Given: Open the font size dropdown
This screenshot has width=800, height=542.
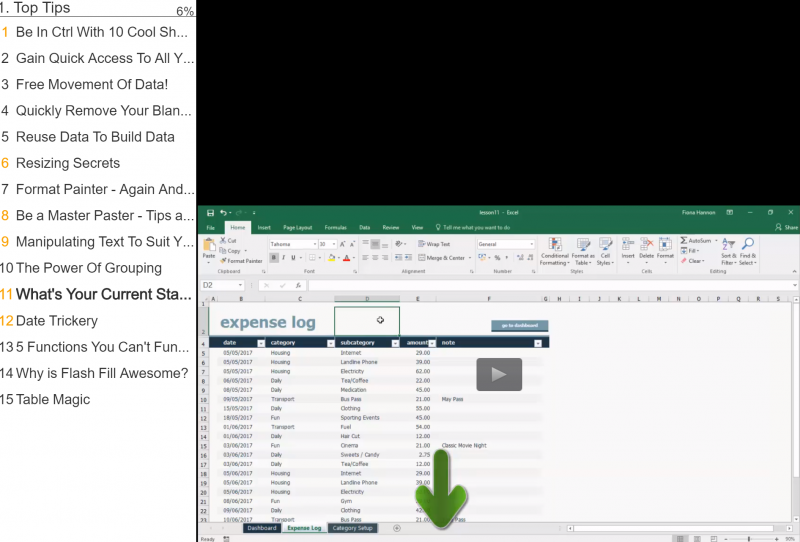Looking at the screenshot, I should [x=334, y=244].
